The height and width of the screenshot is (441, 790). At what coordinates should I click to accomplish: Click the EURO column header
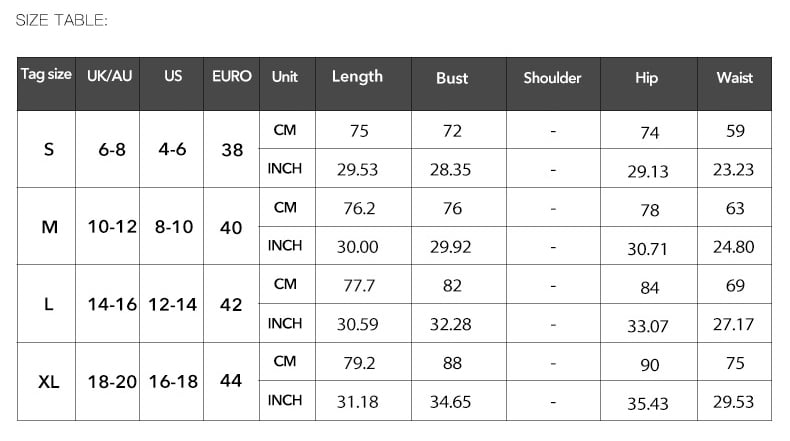click(x=232, y=76)
